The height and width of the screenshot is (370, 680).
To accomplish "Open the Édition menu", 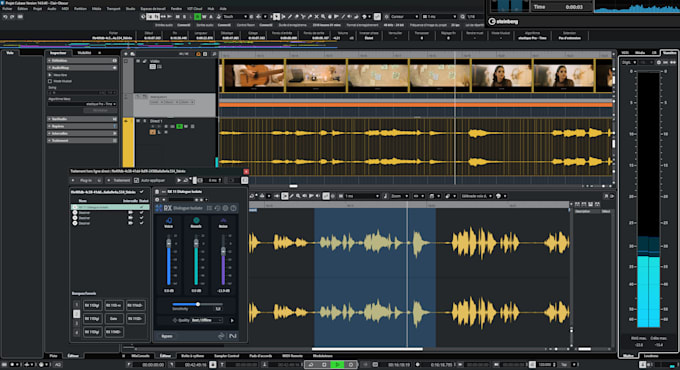I will (23, 8).
